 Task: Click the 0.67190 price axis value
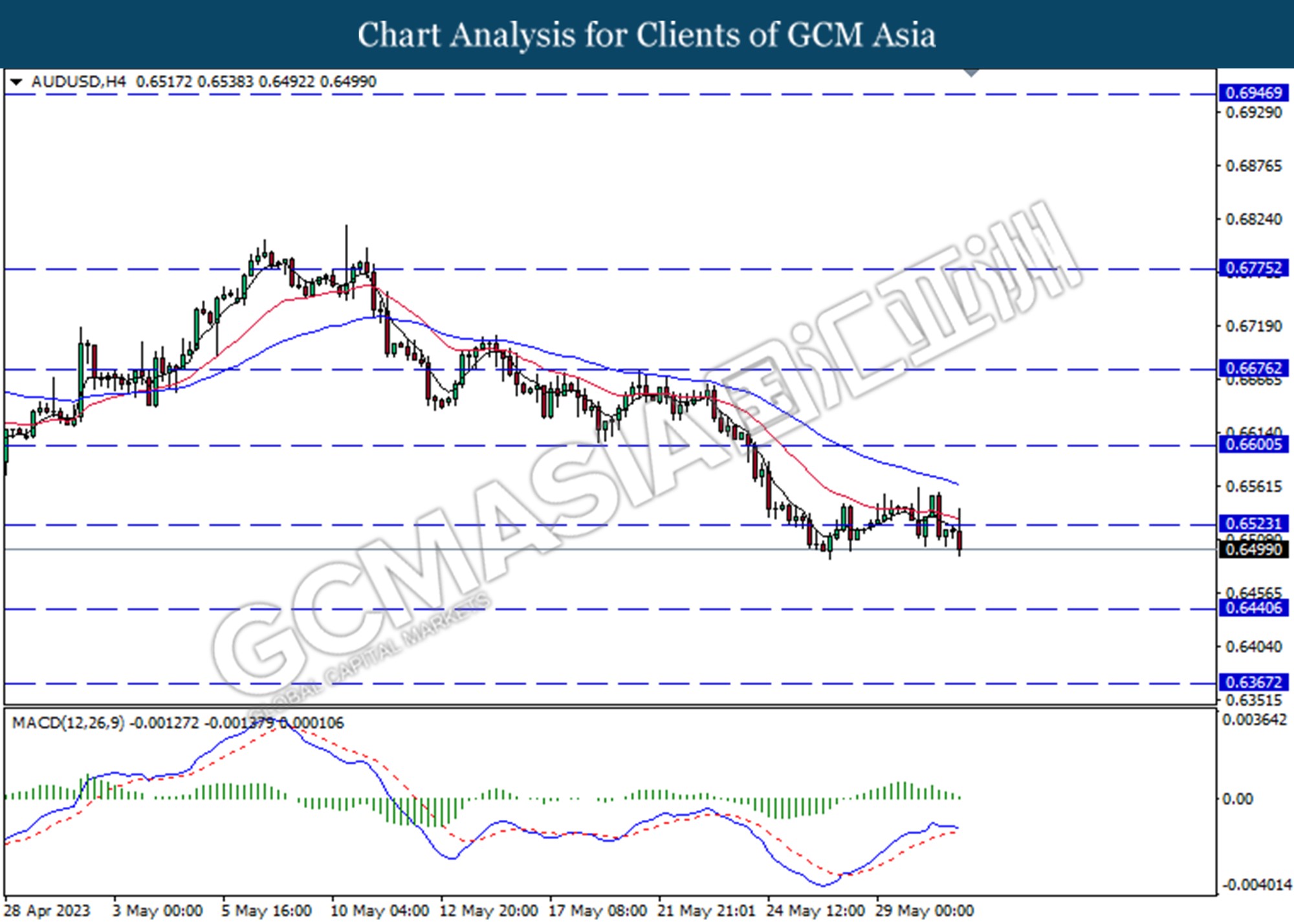1254,326
